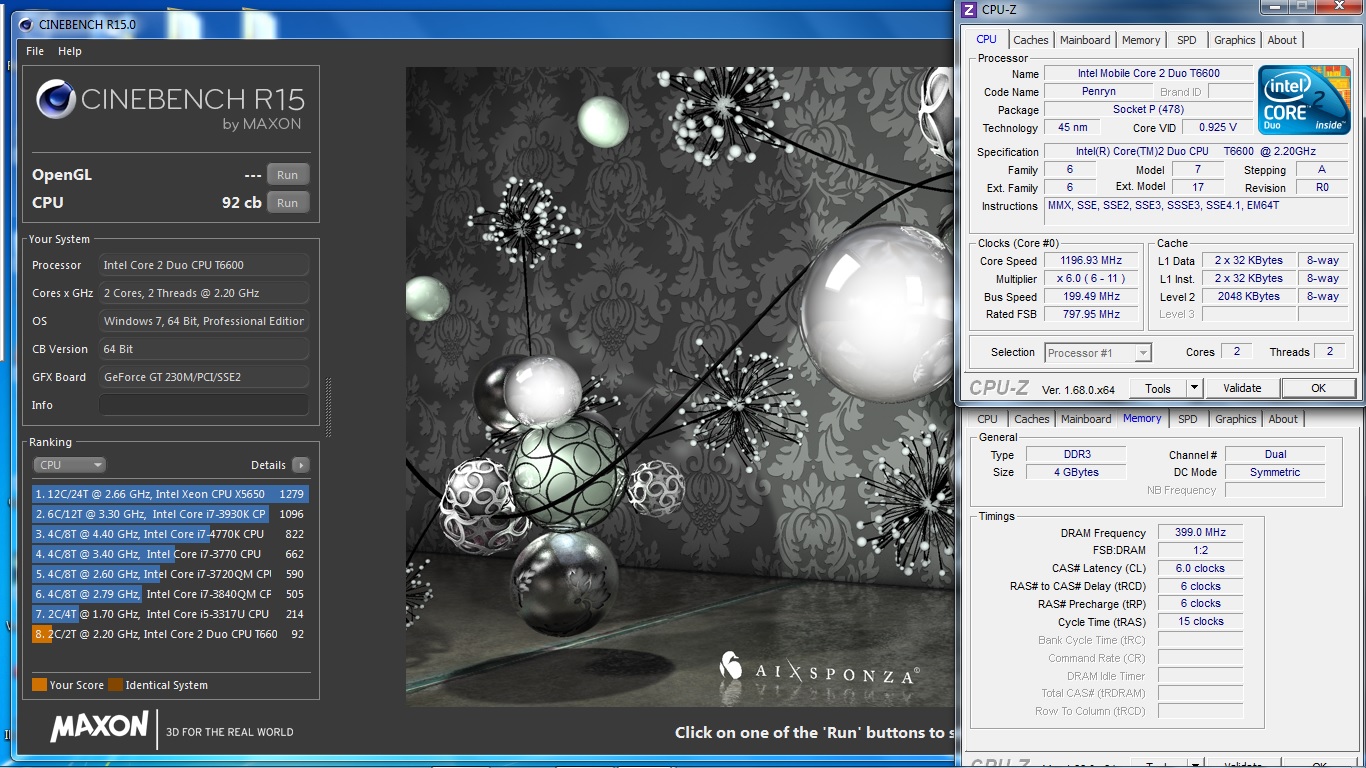Select Core i7-3770 ranking row

pyautogui.click(x=170, y=554)
